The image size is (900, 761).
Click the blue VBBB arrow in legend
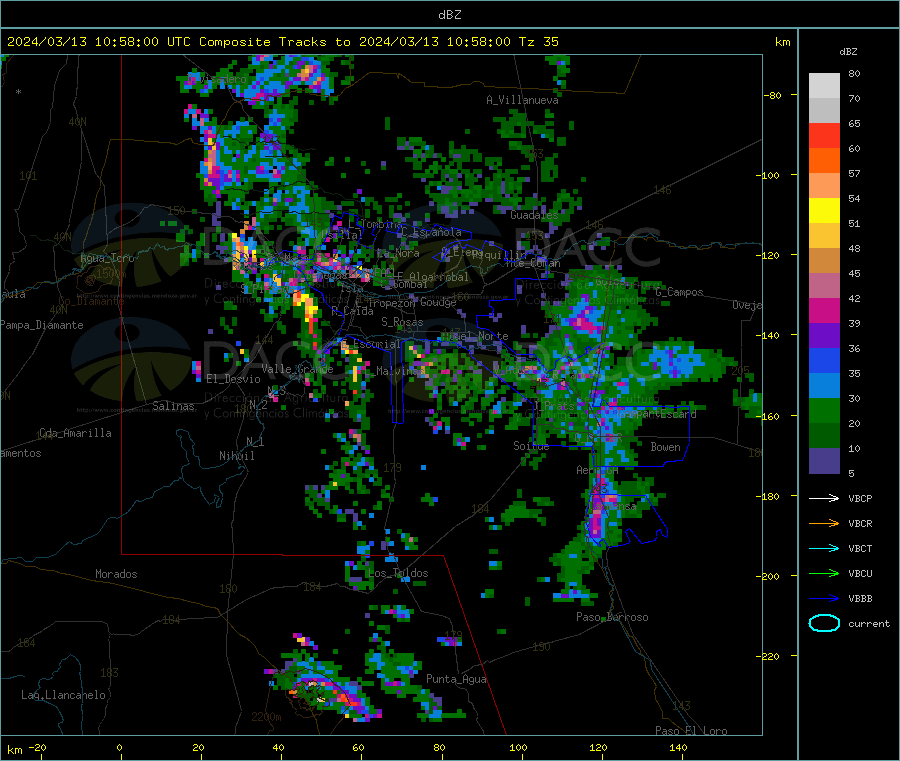tap(824, 599)
